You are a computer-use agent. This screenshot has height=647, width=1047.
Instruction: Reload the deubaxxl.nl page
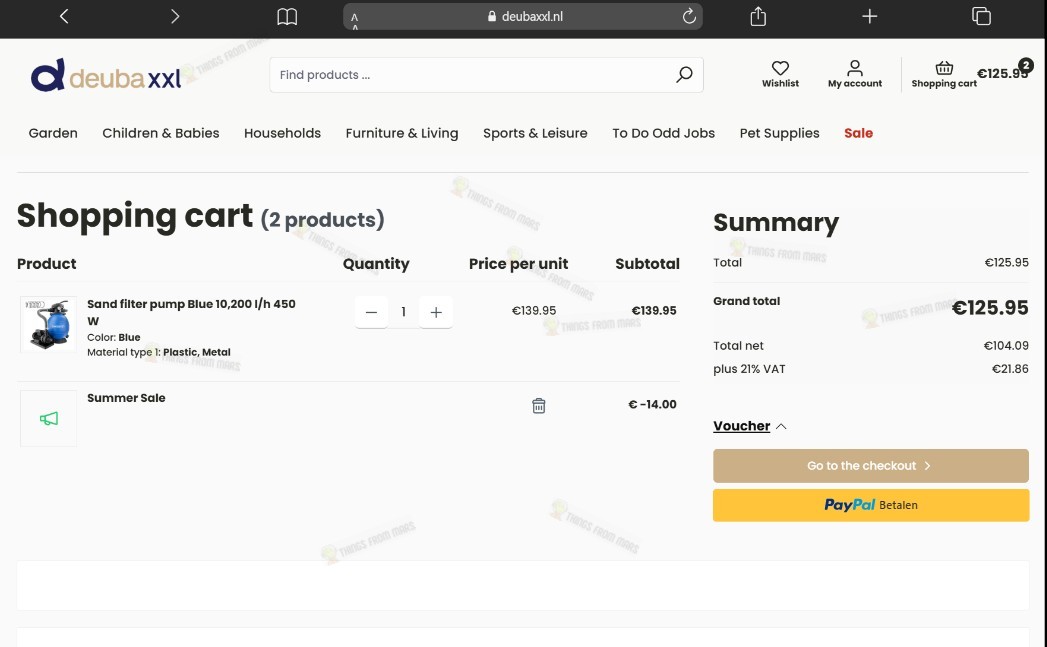tap(689, 16)
